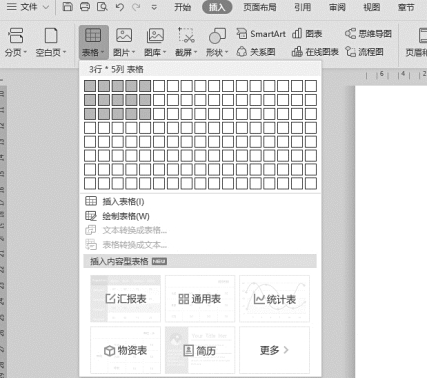The height and width of the screenshot is (378, 427).
Task: Switch to the 引用 tab
Action: coord(302,7)
